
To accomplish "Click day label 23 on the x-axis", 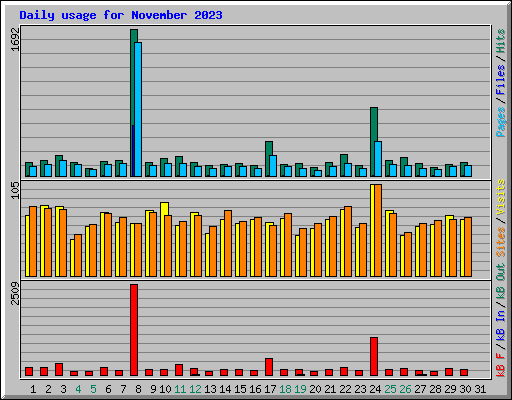I will coord(360,389).
